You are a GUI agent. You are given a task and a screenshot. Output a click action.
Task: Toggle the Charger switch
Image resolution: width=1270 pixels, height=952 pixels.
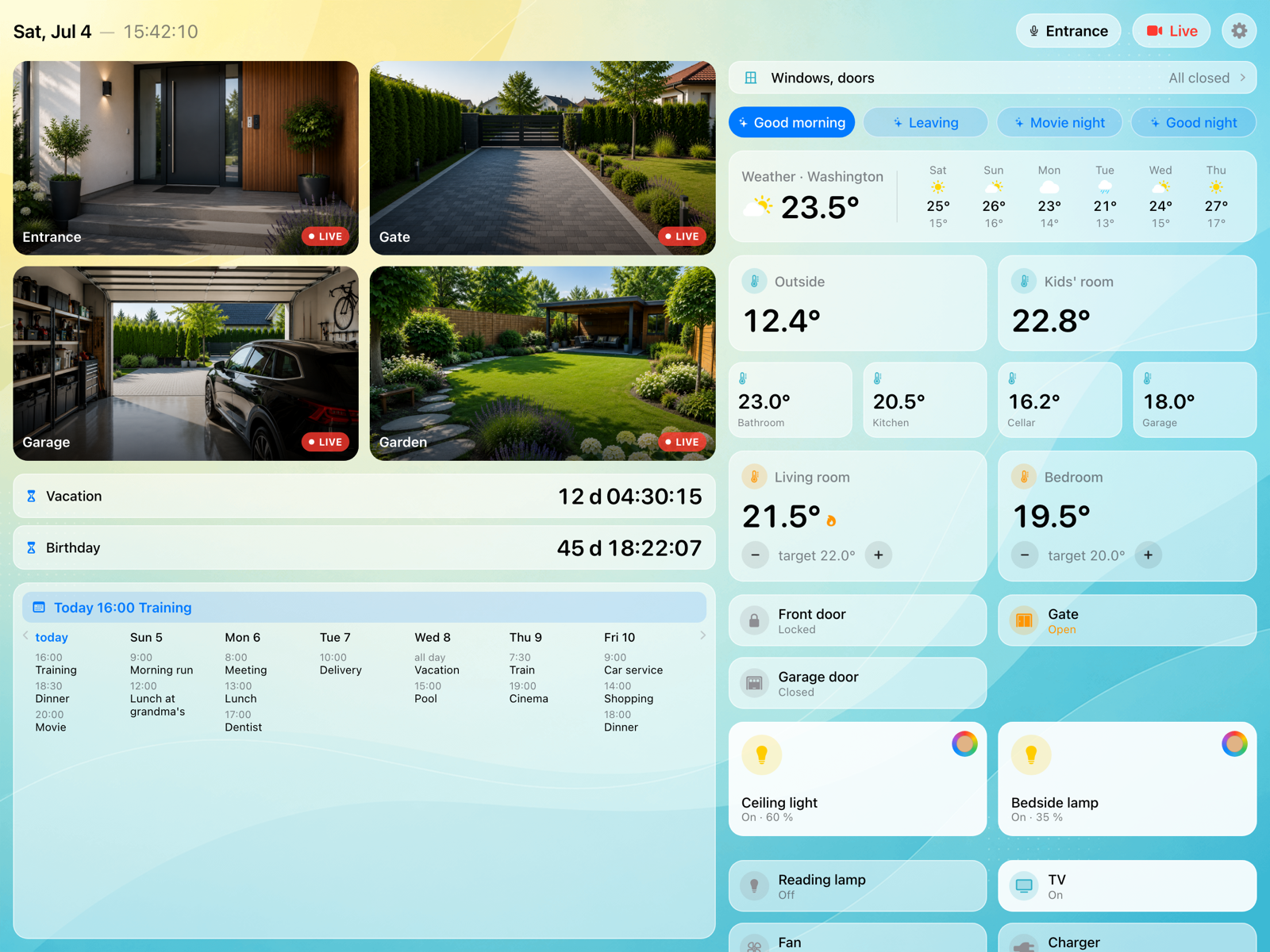[1127, 938]
